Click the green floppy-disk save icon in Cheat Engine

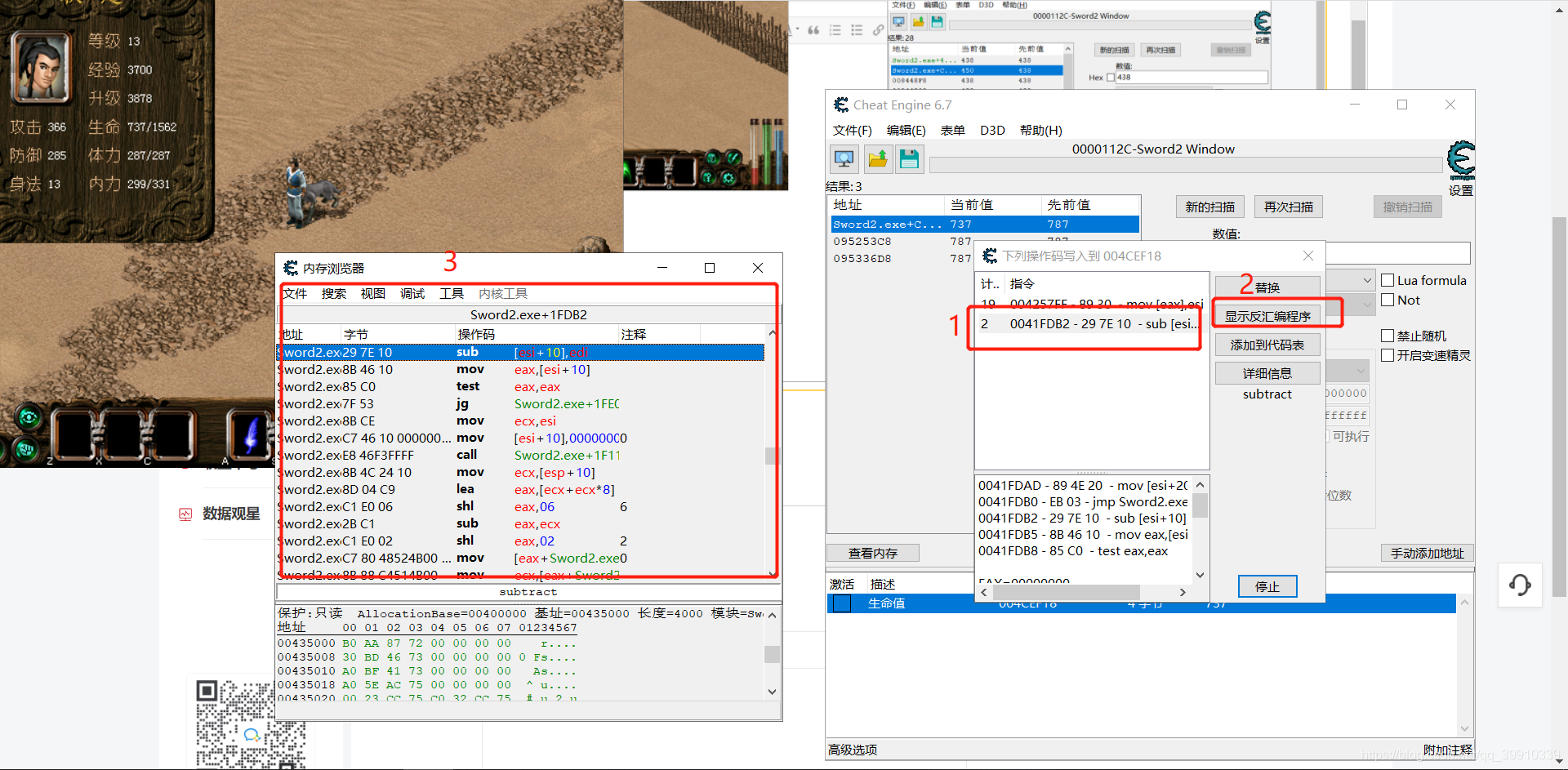pos(909,158)
